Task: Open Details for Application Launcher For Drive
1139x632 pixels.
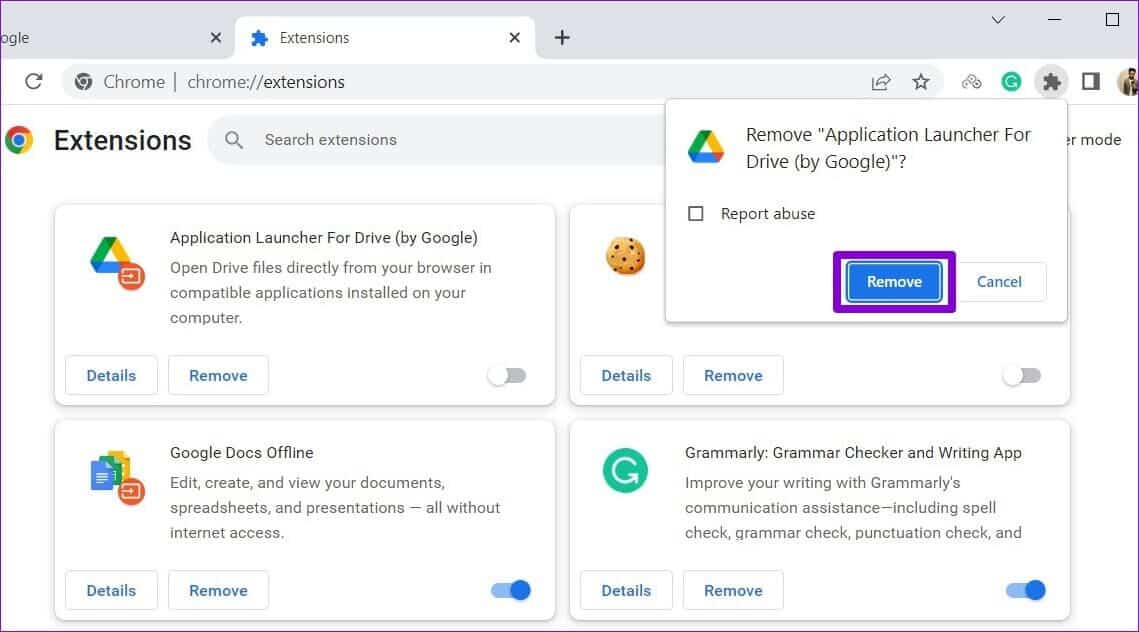Action: pyautogui.click(x=111, y=376)
